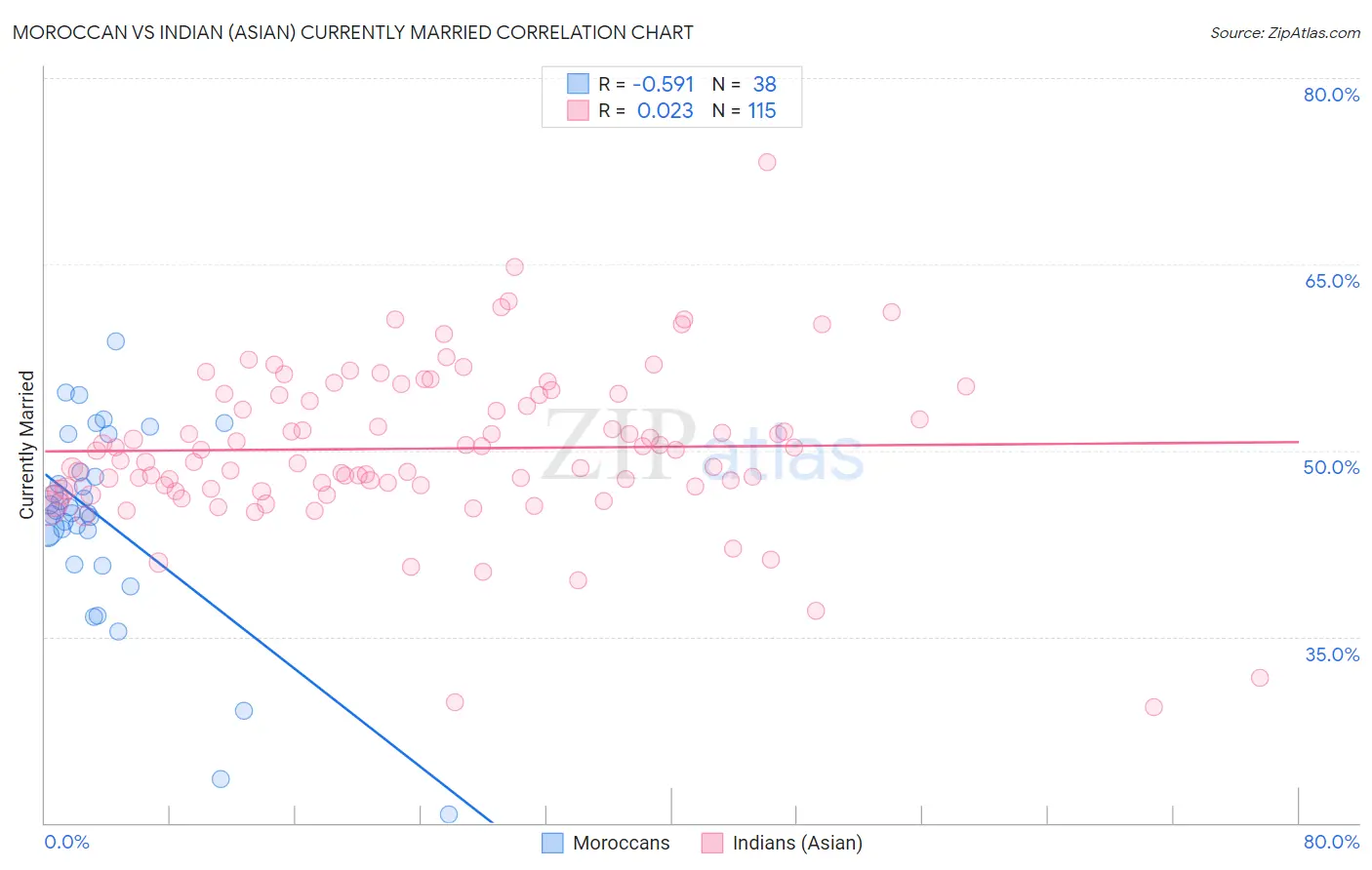This screenshot has height=870, width=1372.
Task: Click the 65.0% y-axis label
Action: click(1332, 281)
